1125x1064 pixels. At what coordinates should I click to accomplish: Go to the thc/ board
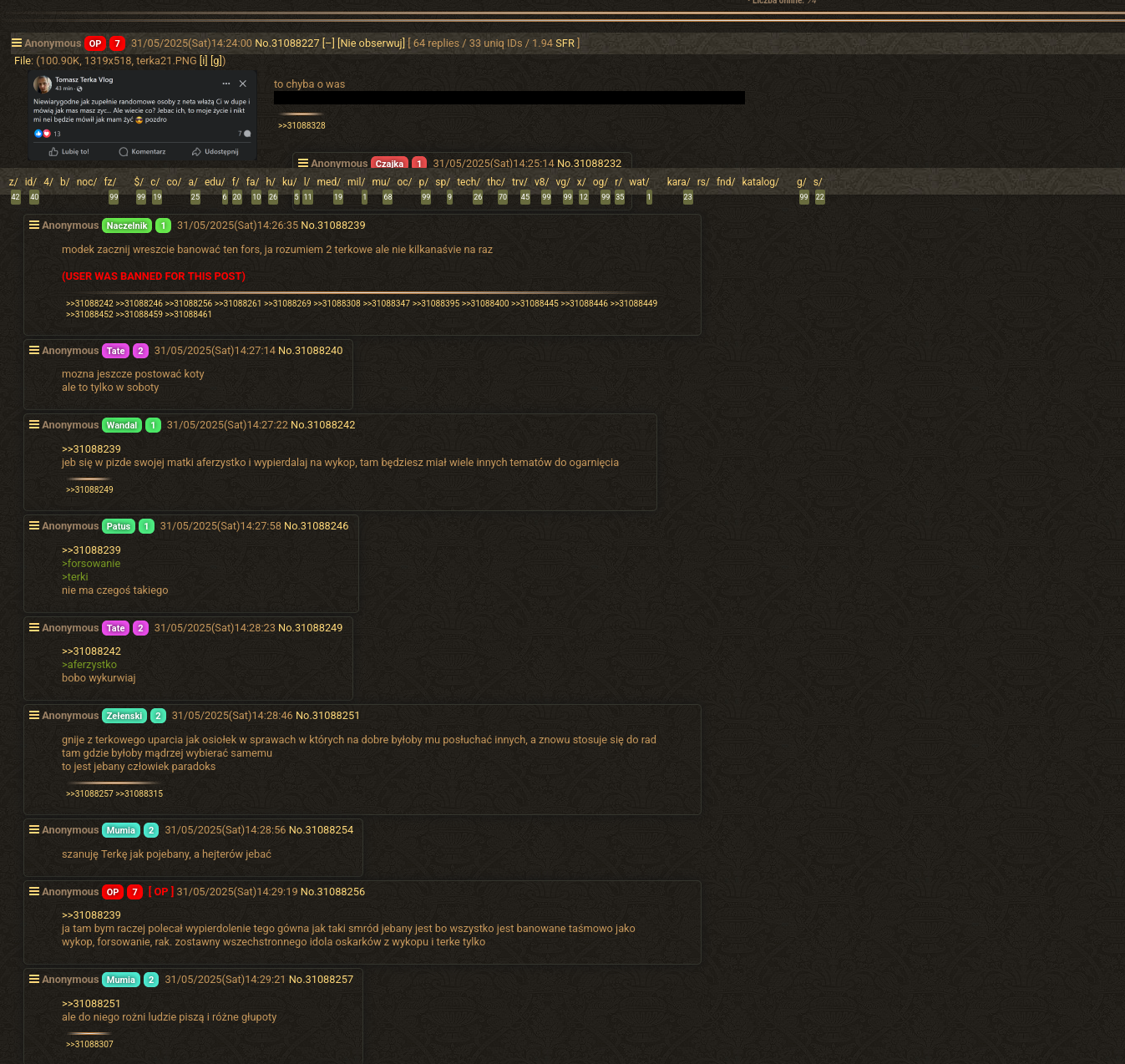click(x=496, y=182)
